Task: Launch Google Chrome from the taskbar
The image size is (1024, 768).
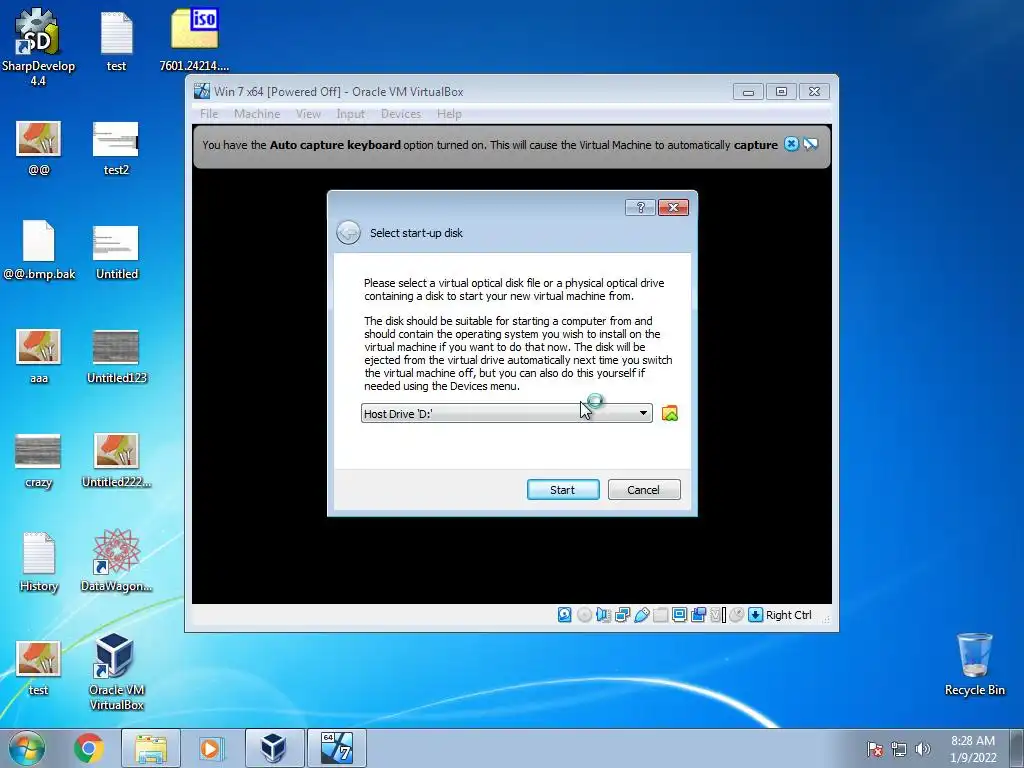Action: point(89,748)
